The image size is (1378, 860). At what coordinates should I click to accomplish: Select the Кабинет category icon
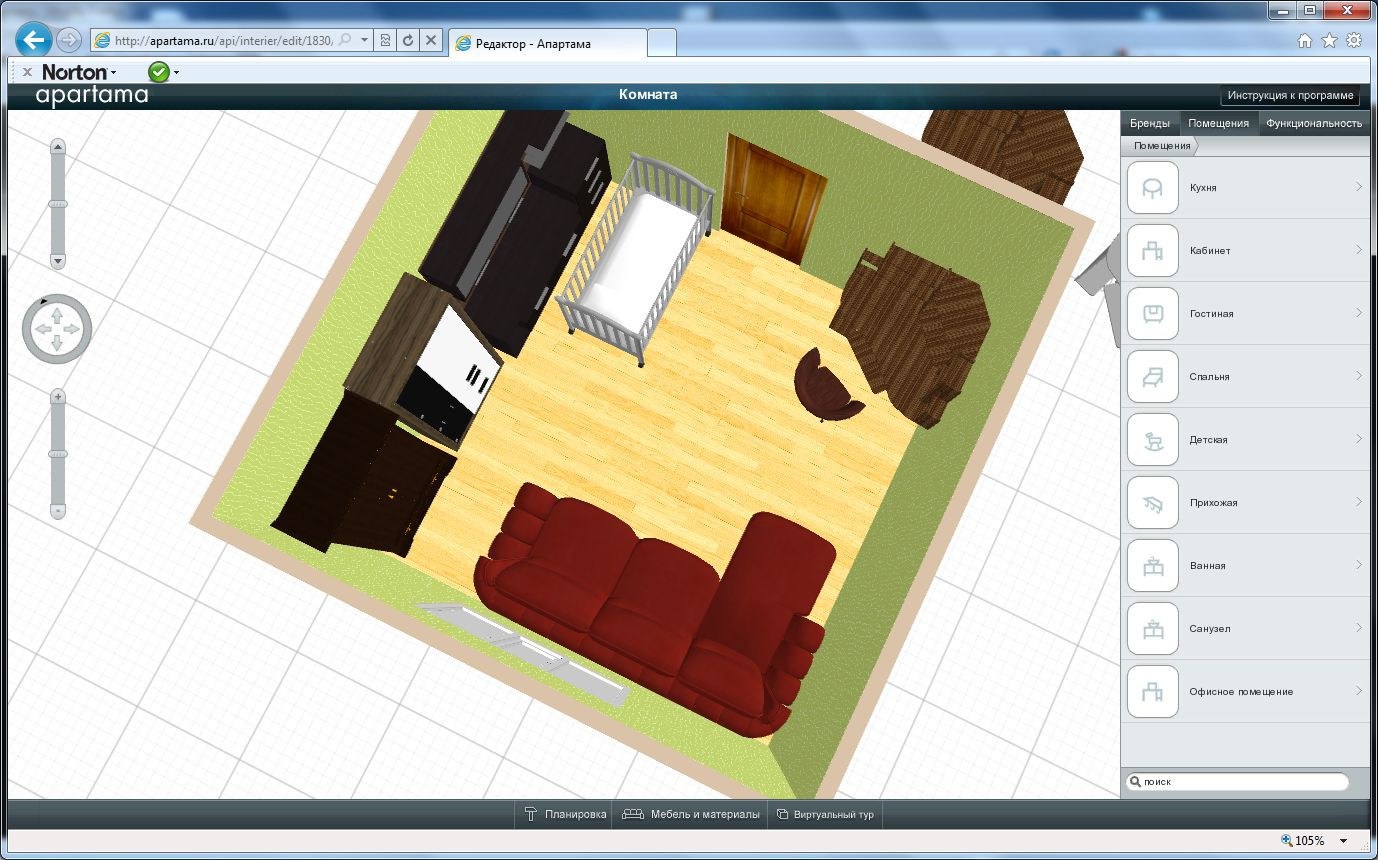point(1152,251)
